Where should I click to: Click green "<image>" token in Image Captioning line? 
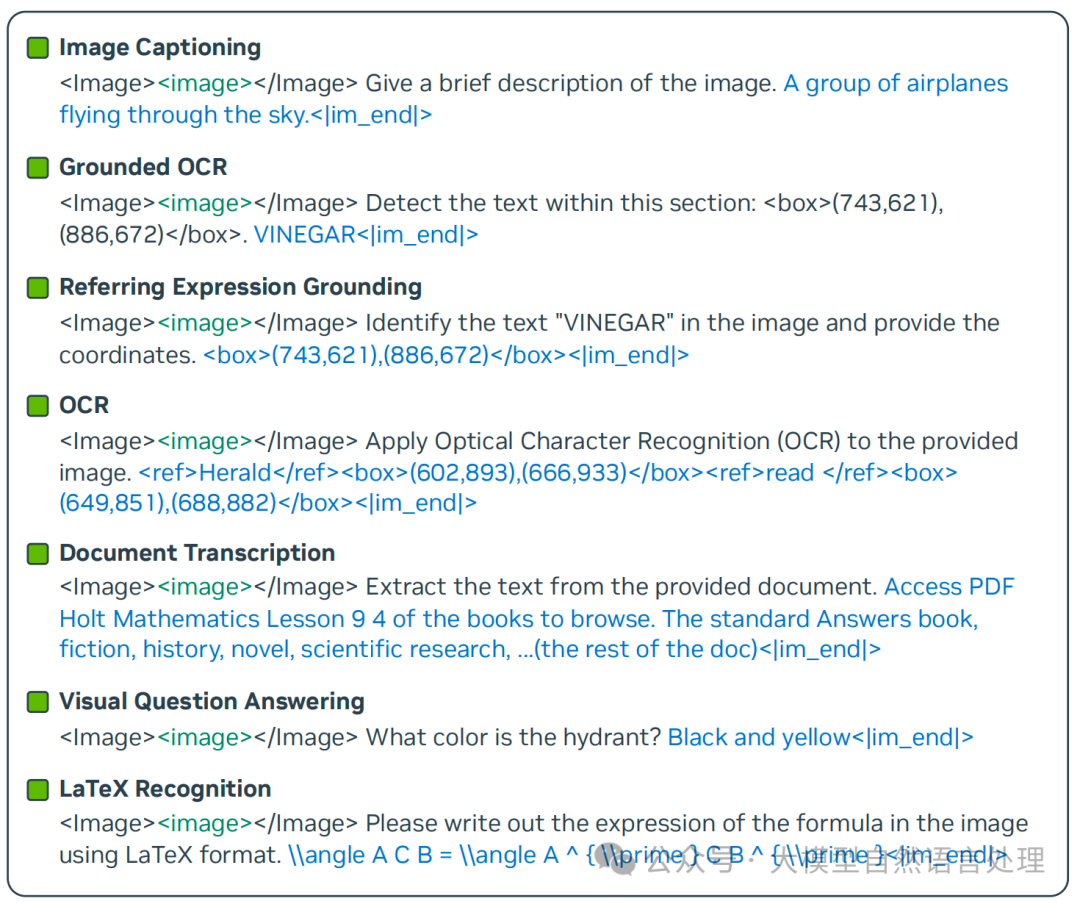[205, 84]
